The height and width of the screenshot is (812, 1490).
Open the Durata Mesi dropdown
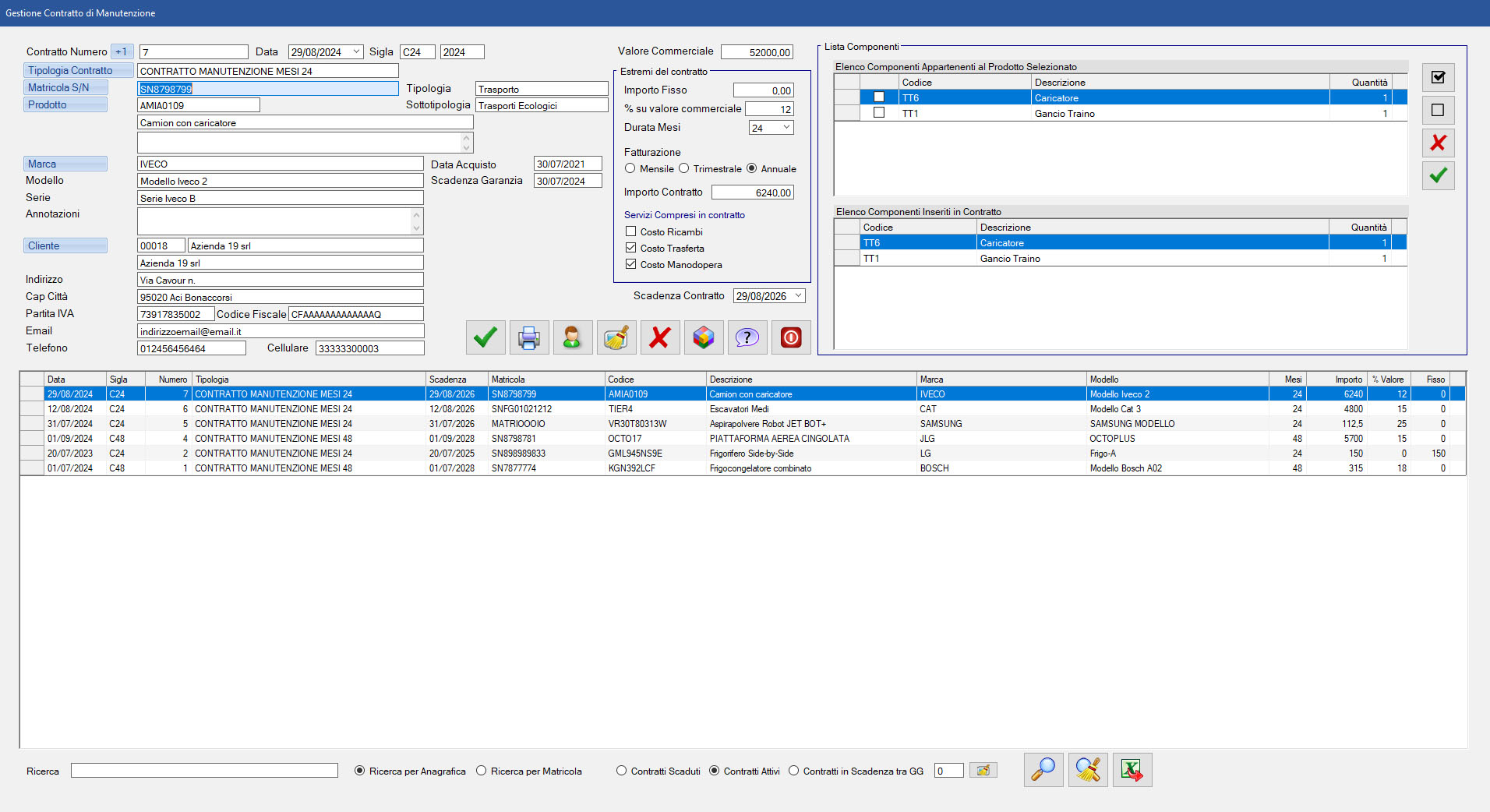(x=786, y=128)
